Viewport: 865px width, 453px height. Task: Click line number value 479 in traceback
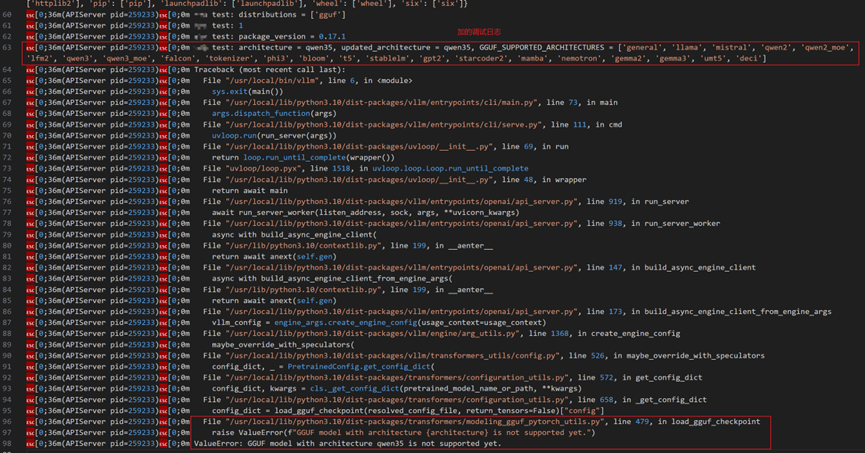(x=642, y=422)
